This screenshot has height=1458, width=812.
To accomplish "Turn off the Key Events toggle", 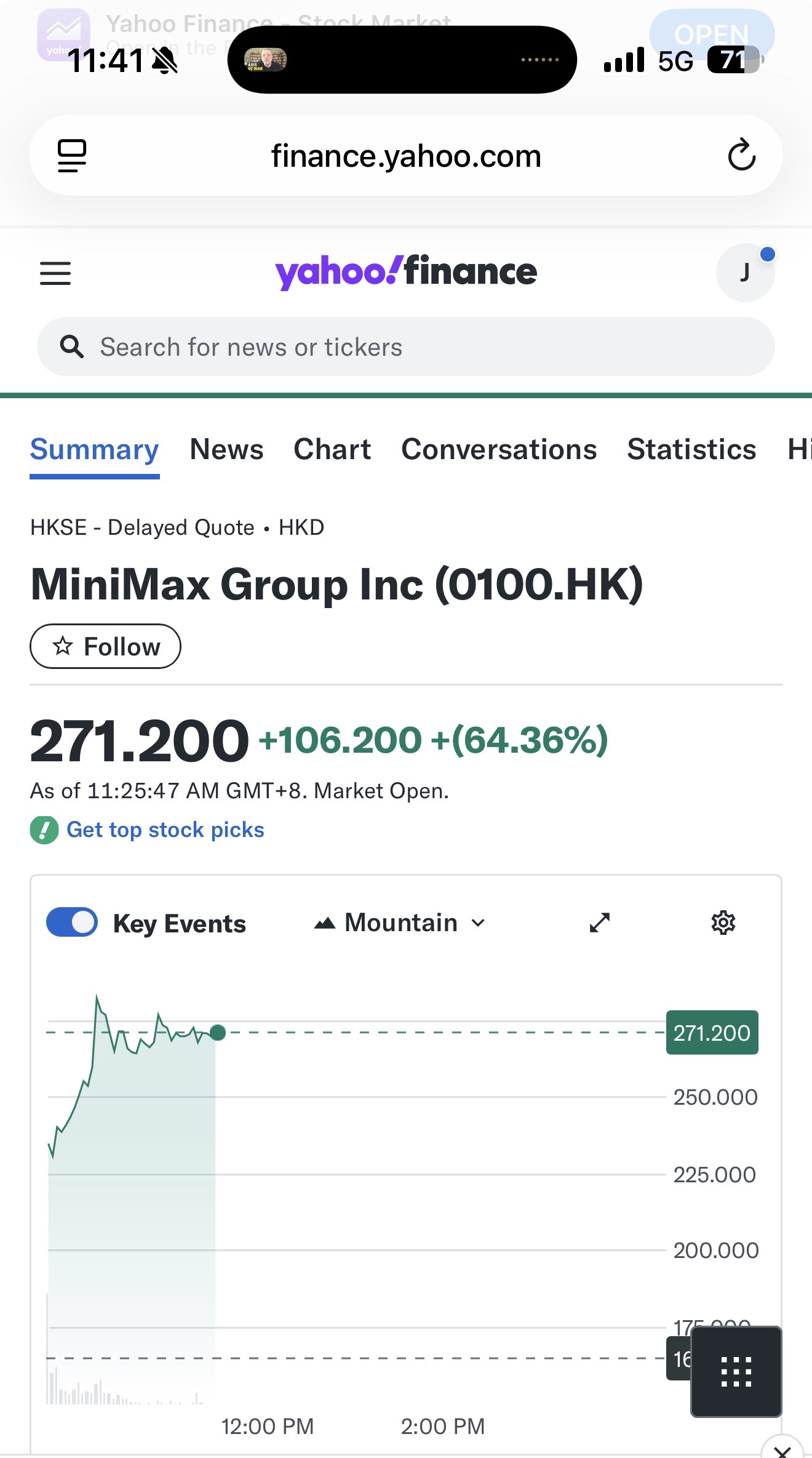I will (72, 923).
